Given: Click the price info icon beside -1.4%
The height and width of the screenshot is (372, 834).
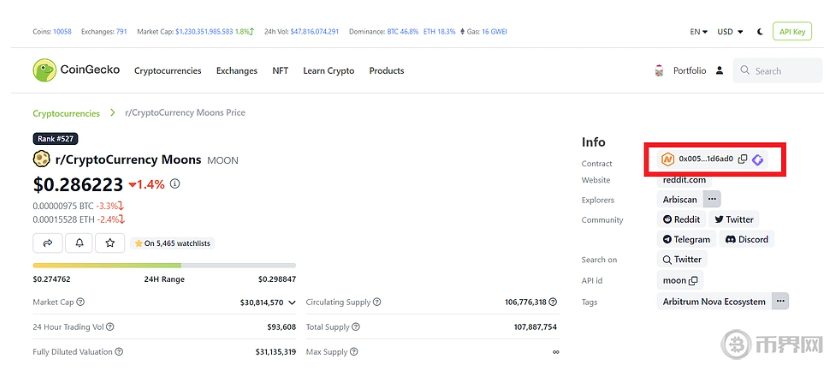Looking at the screenshot, I should pyautogui.click(x=175, y=184).
